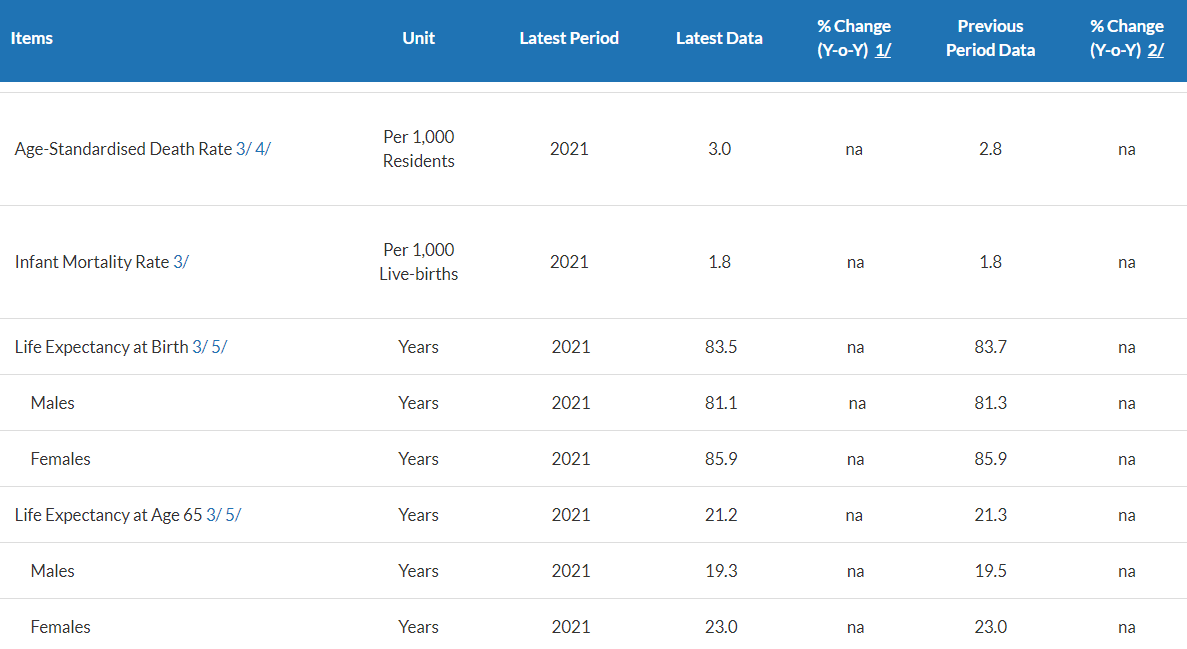Open footnote 3/ beside Life Expectancy at Birth

click(x=200, y=347)
